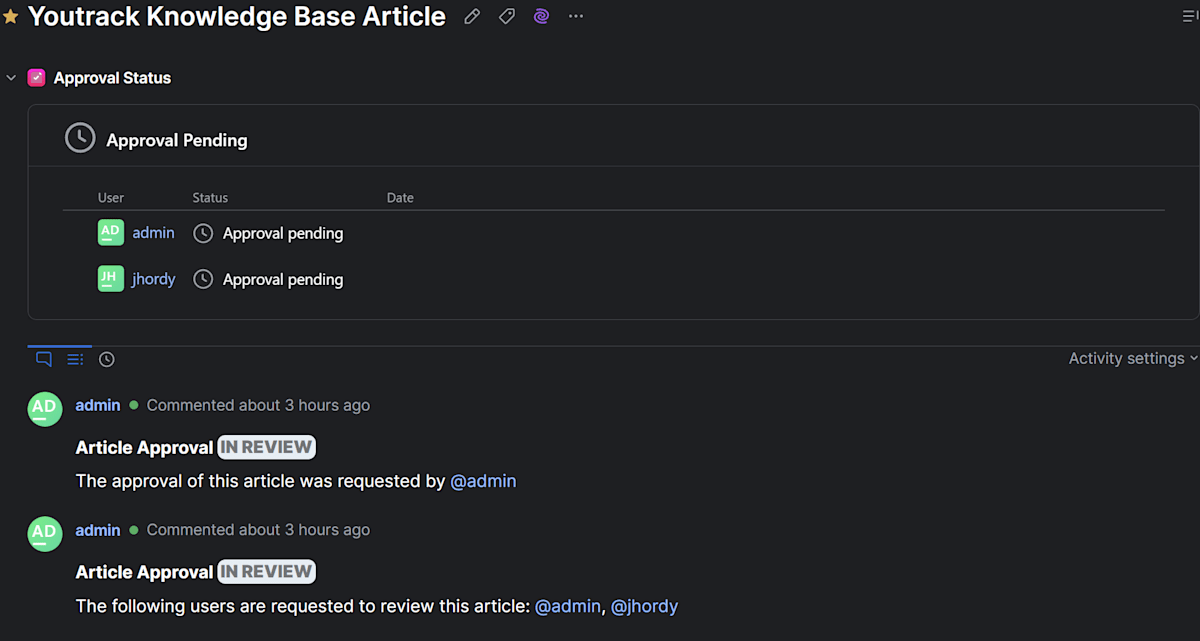Click AD avatar of second comment
The height and width of the screenshot is (641, 1200).
(44, 533)
